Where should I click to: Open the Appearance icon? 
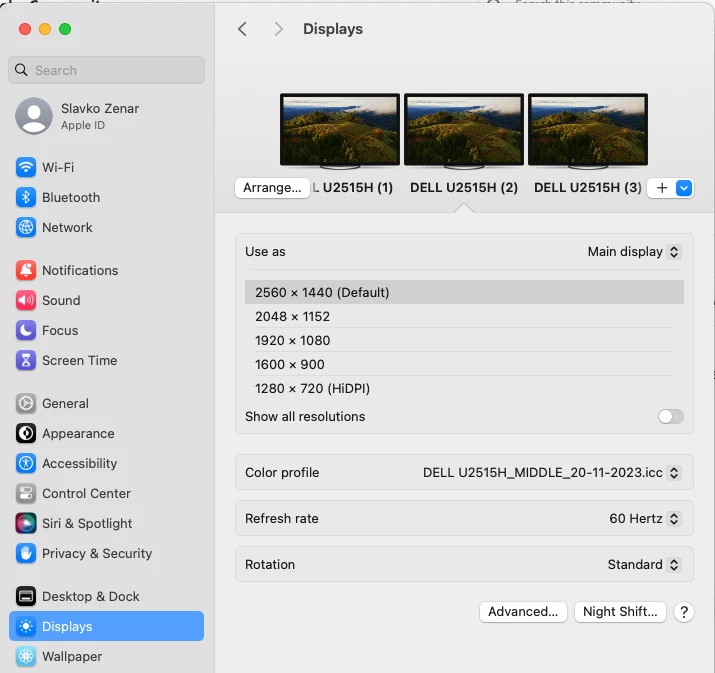pos(26,433)
